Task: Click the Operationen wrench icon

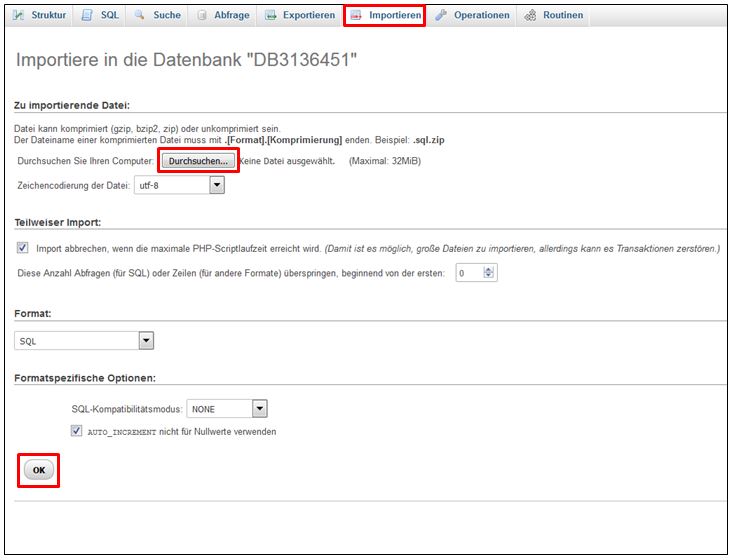Action: (441, 15)
